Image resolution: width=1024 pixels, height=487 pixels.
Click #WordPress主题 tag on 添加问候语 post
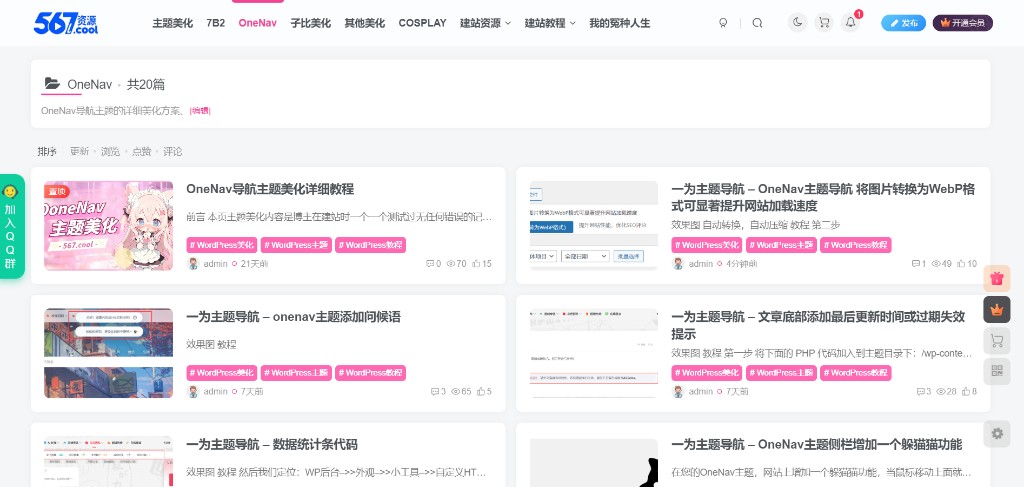click(296, 373)
